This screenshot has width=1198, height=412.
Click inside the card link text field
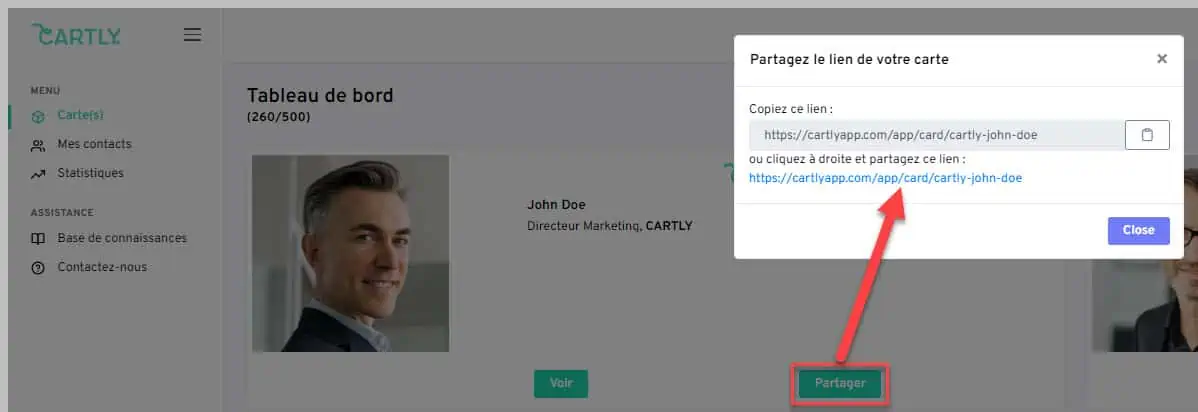click(x=936, y=135)
